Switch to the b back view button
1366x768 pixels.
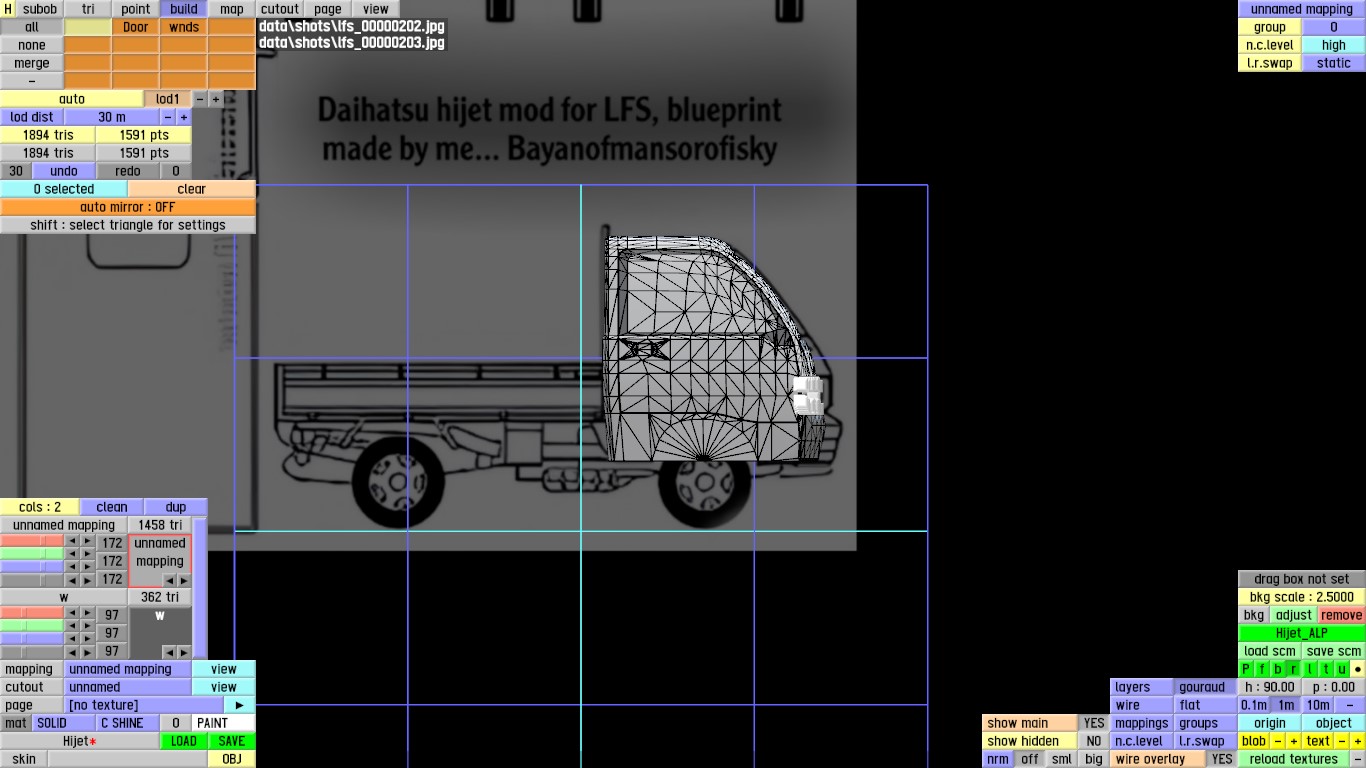click(1279, 669)
